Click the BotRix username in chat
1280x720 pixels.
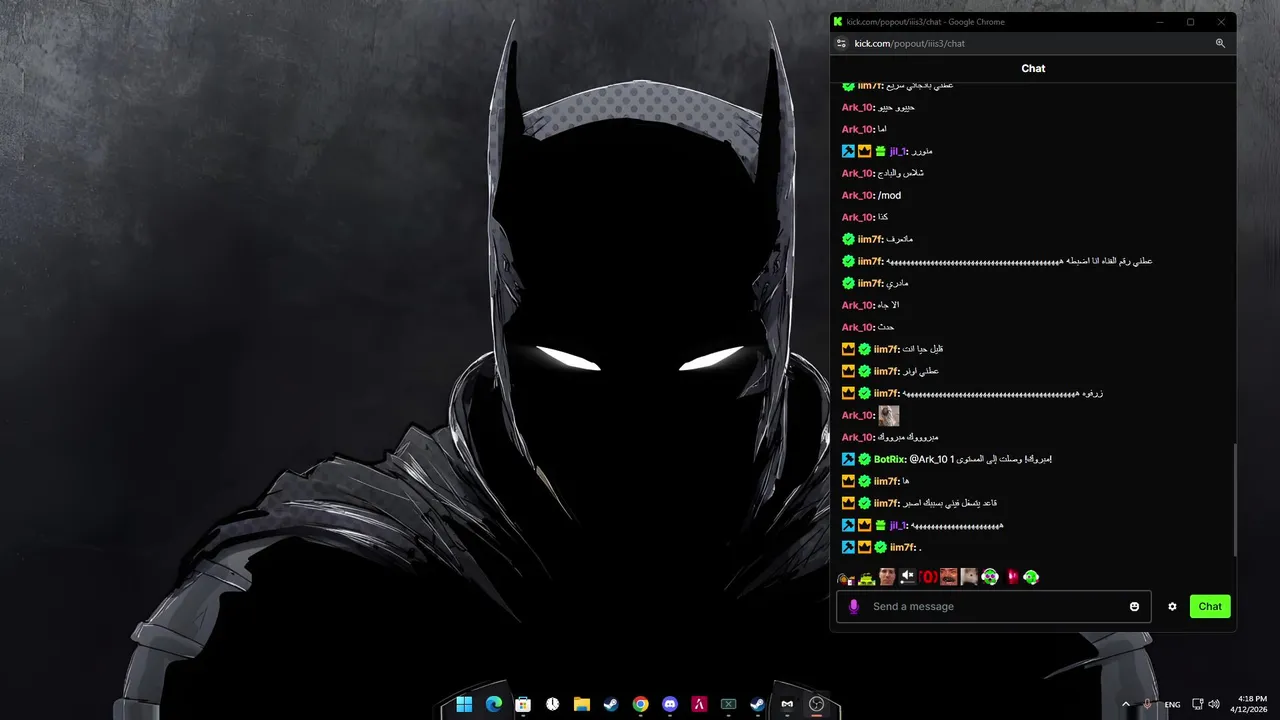pos(890,459)
